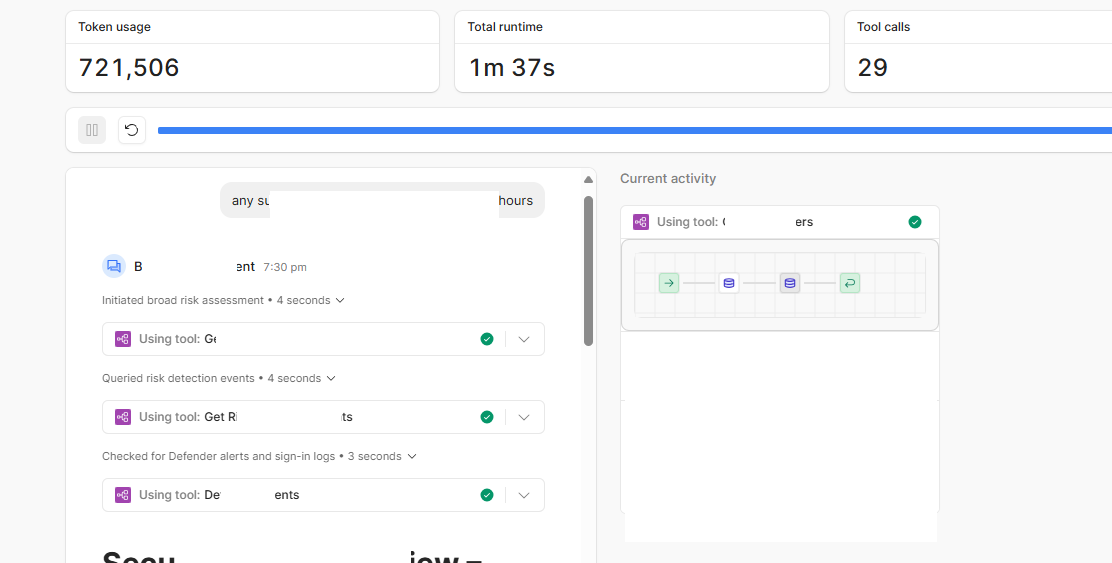Screen dimensions: 1112x563
Task: Click the scroll-up arrow in chat panel
Action: (x=588, y=180)
